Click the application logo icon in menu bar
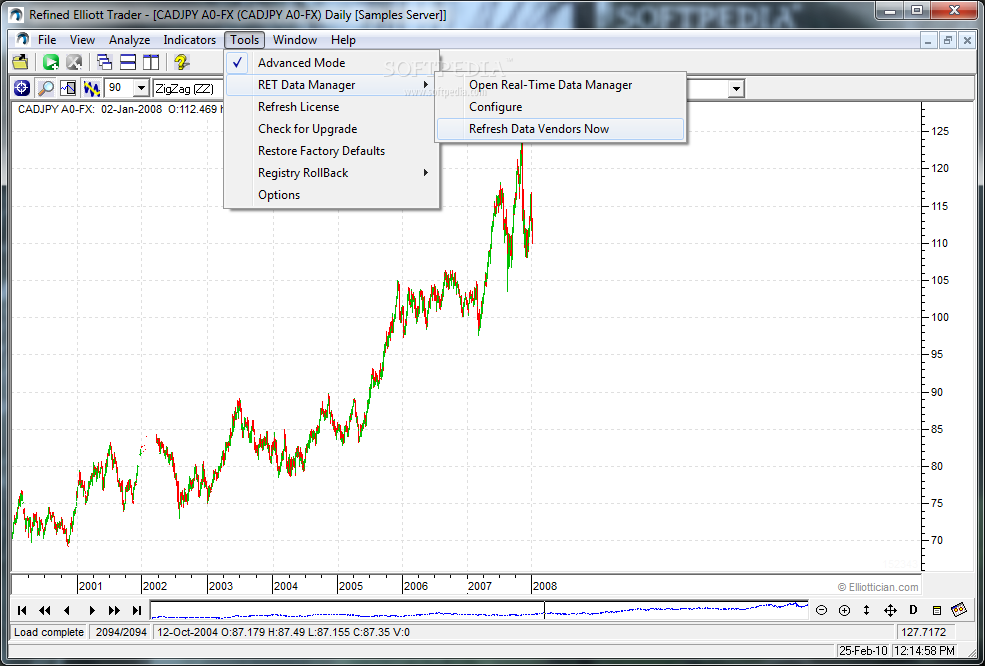 pyautogui.click(x=23, y=40)
